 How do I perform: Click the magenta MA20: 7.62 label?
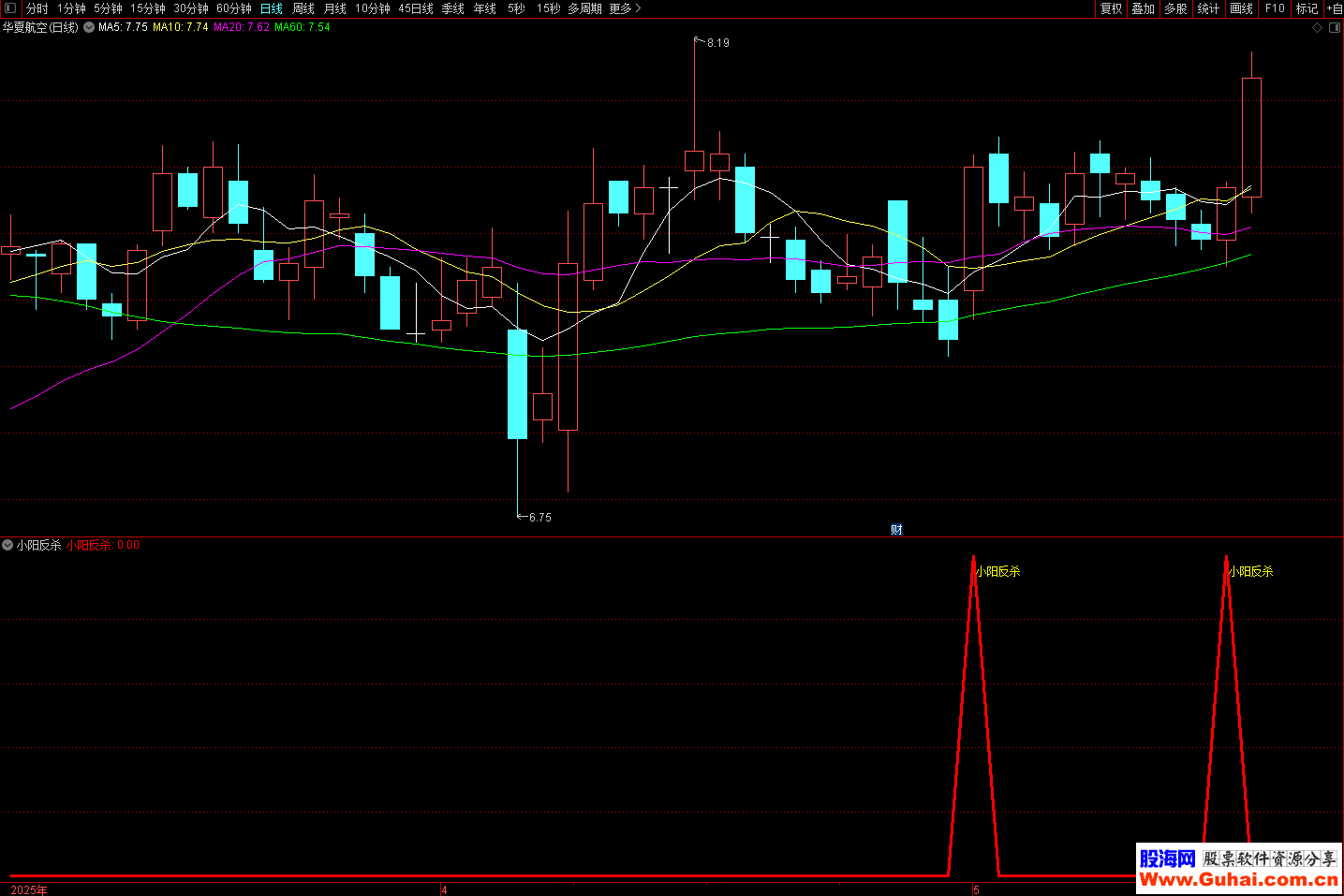coord(242,28)
